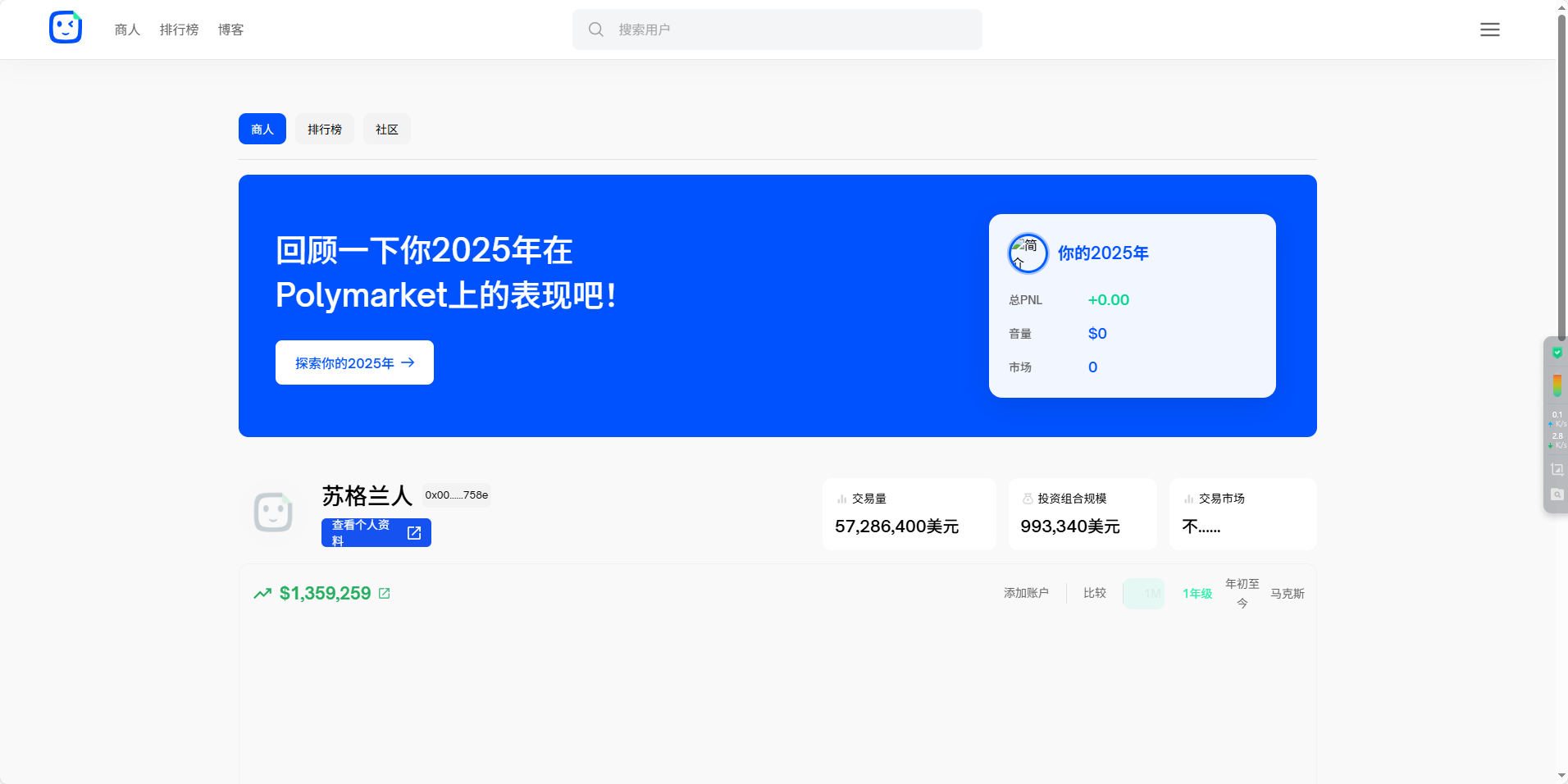Switch to the 社区 tab
This screenshot has width=1568, height=784.
point(386,129)
